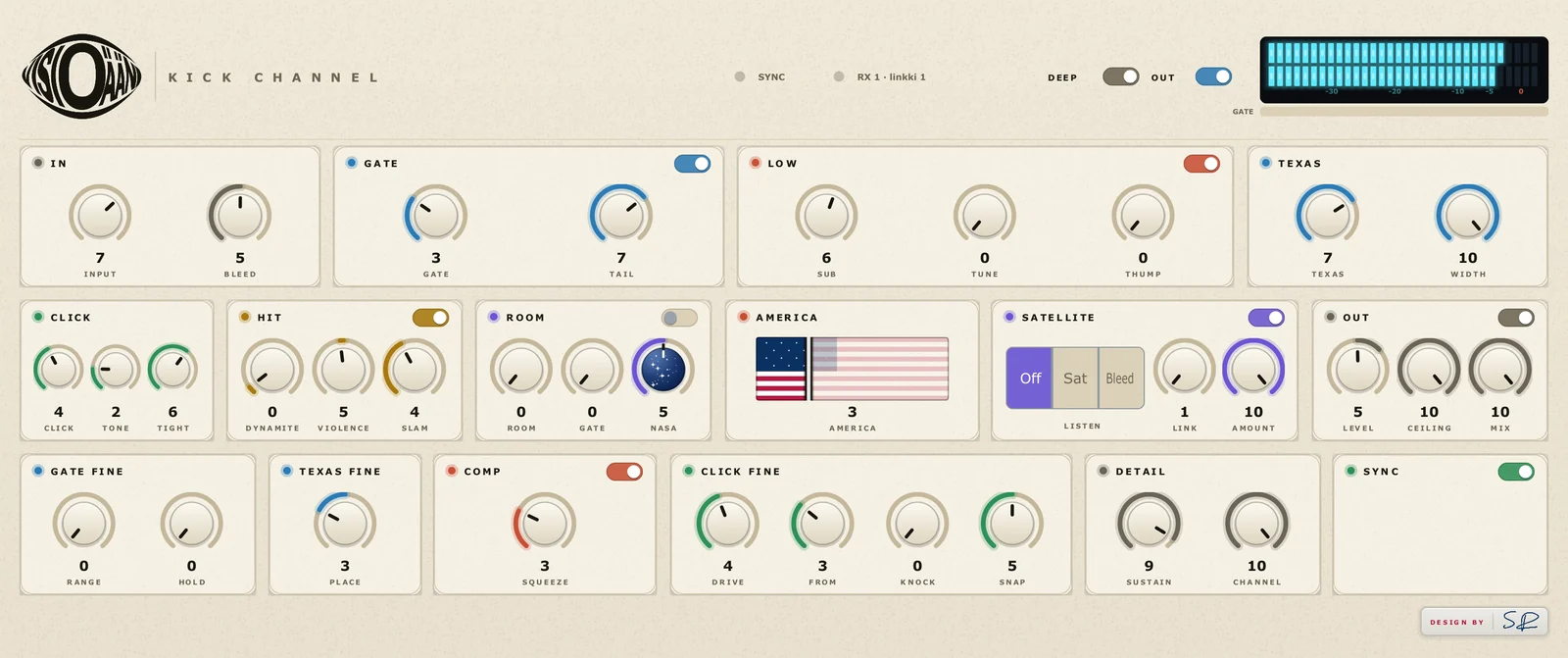
Task: Click the CLICK knob set to 4
Action: pos(59,370)
